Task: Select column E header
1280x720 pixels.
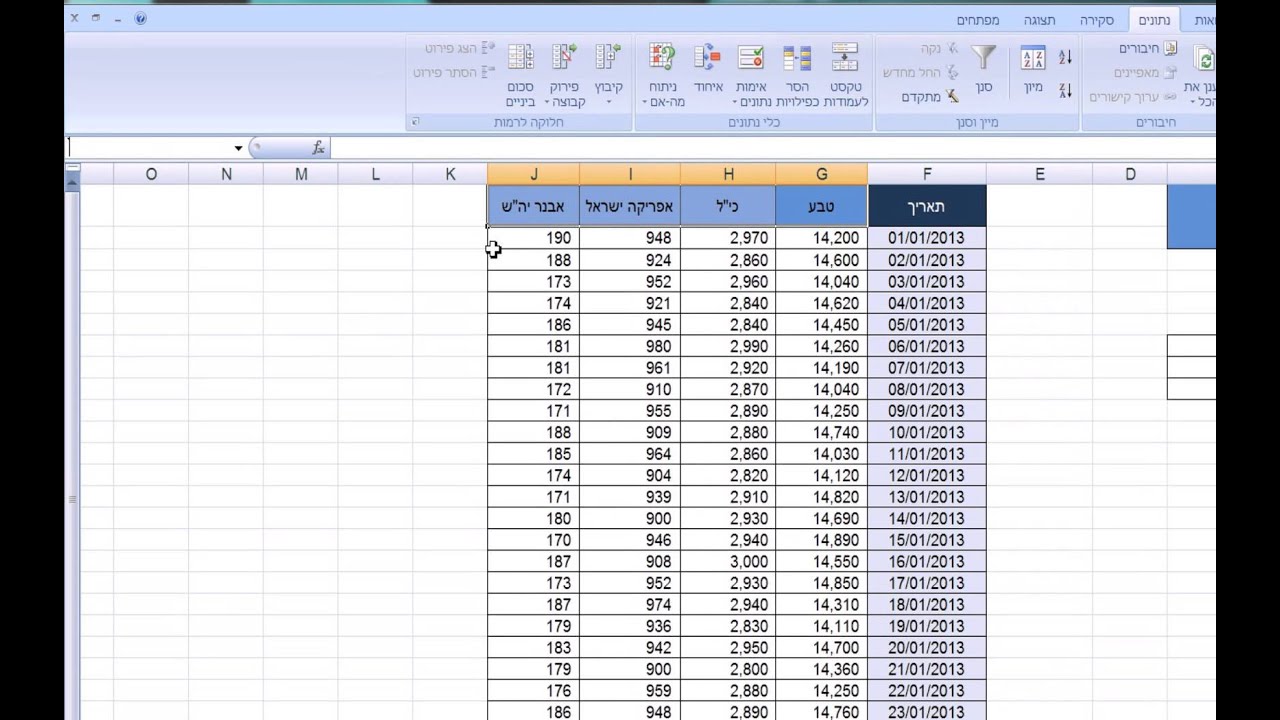Action: tap(1039, 174)
